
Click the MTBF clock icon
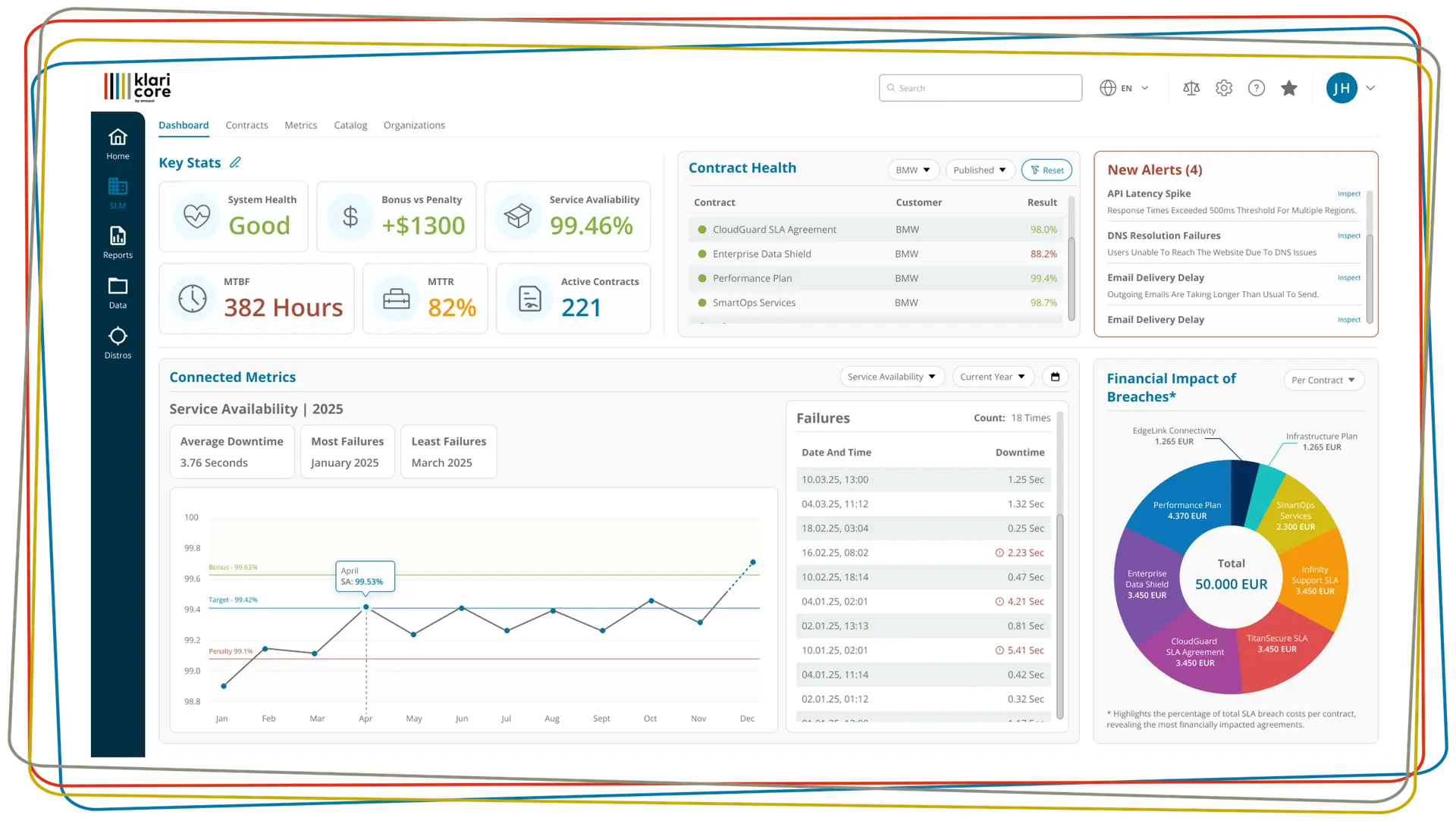[193, 299]
